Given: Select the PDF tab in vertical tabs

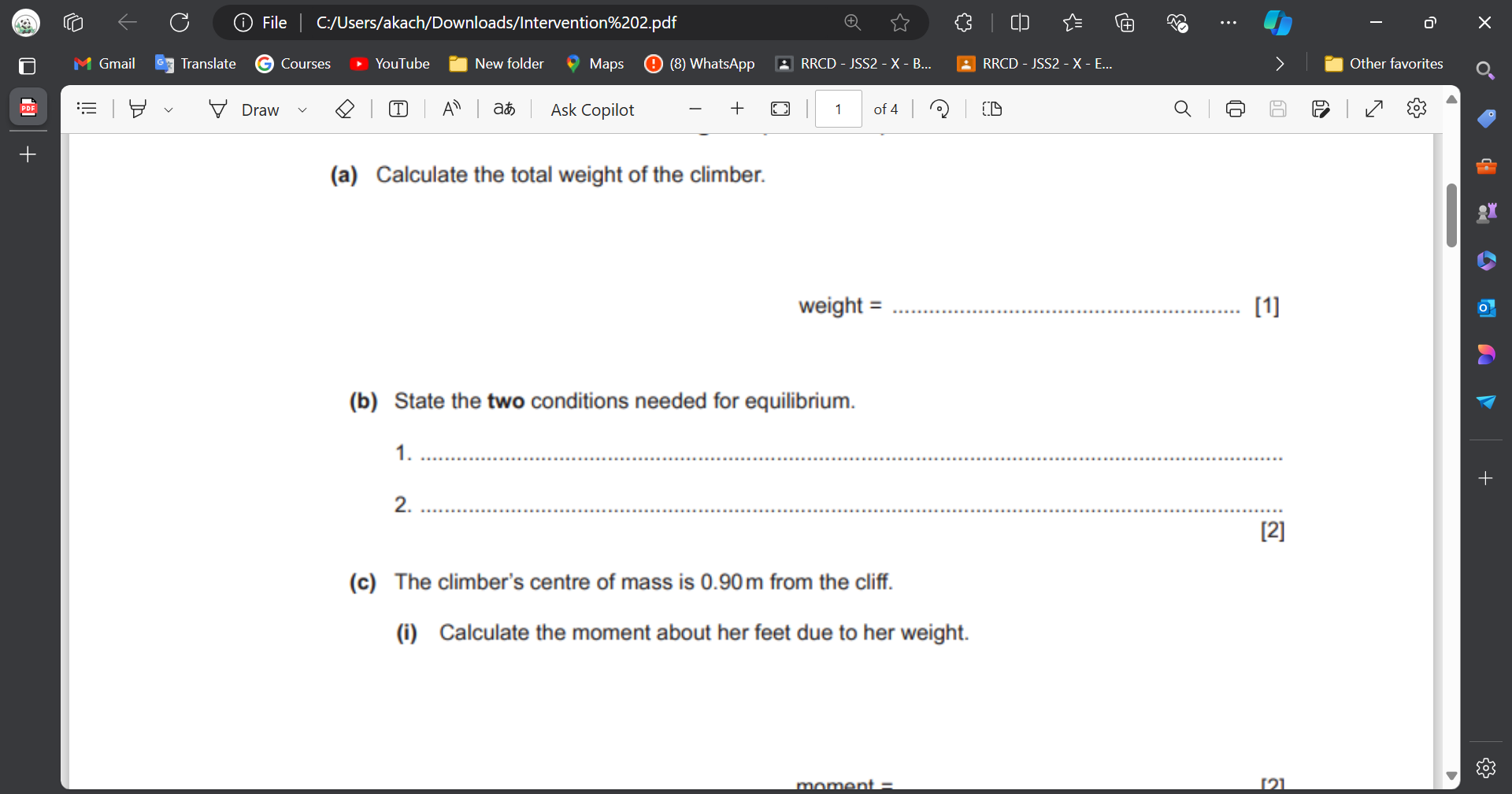Looking at the screenshot, I should (28, 107).
